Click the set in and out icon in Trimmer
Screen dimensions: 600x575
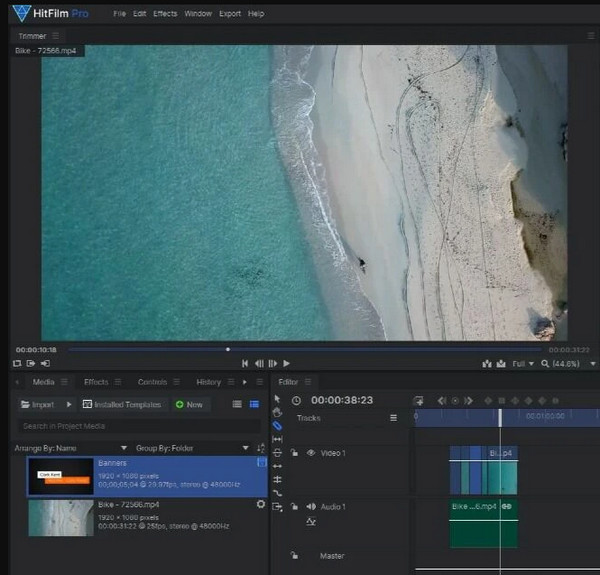[x=17, y=363]
